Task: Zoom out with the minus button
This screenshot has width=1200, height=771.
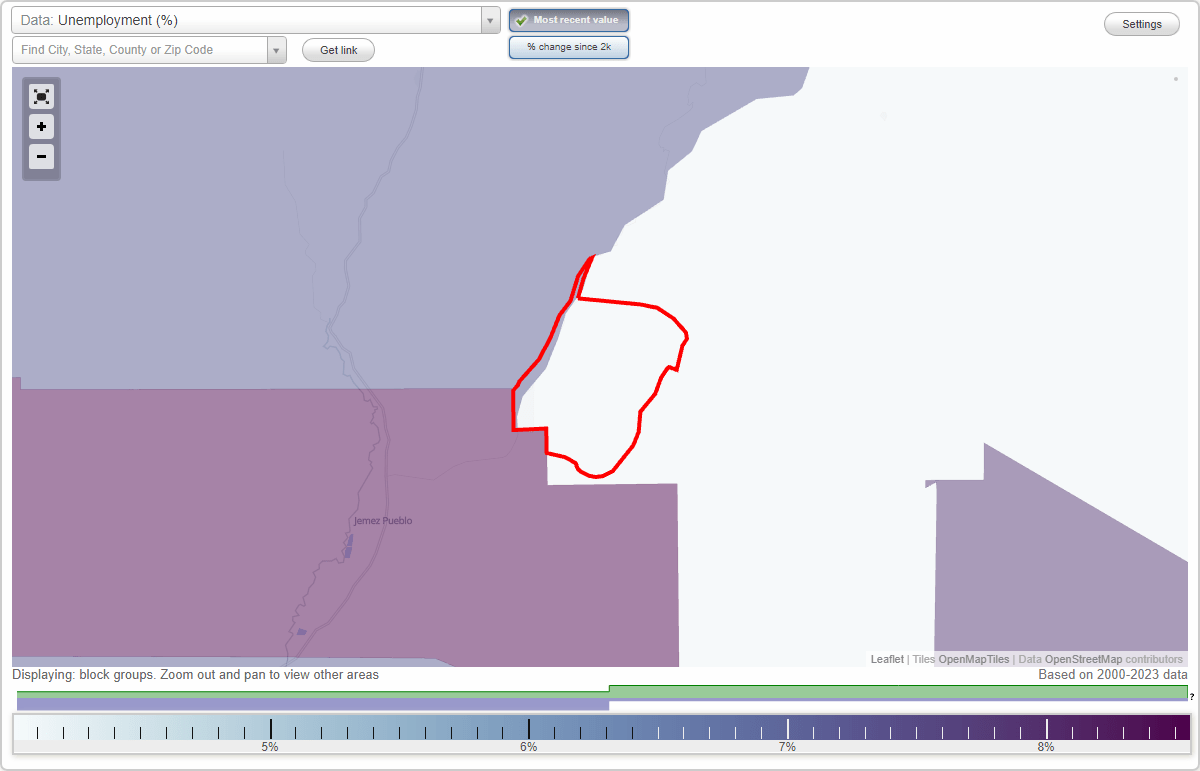Action: (41, 157)
